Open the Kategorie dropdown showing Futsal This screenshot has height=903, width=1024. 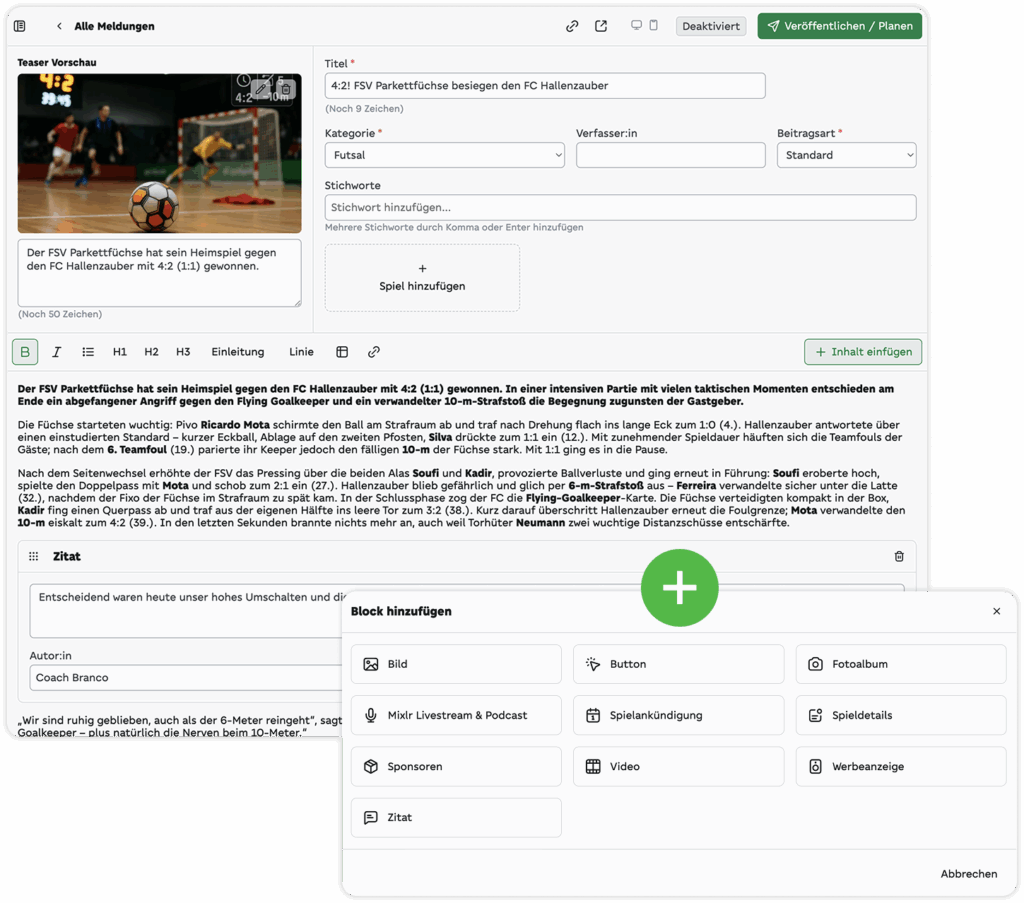444,155
